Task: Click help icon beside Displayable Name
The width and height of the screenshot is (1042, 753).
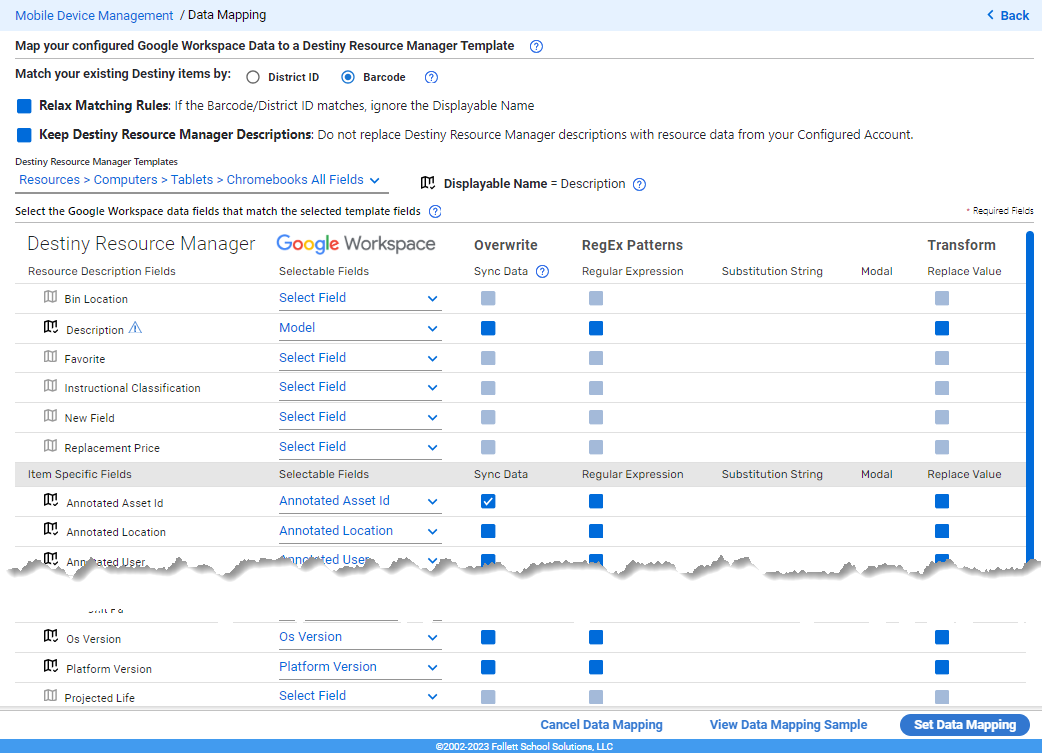Action: coord(639,184)
